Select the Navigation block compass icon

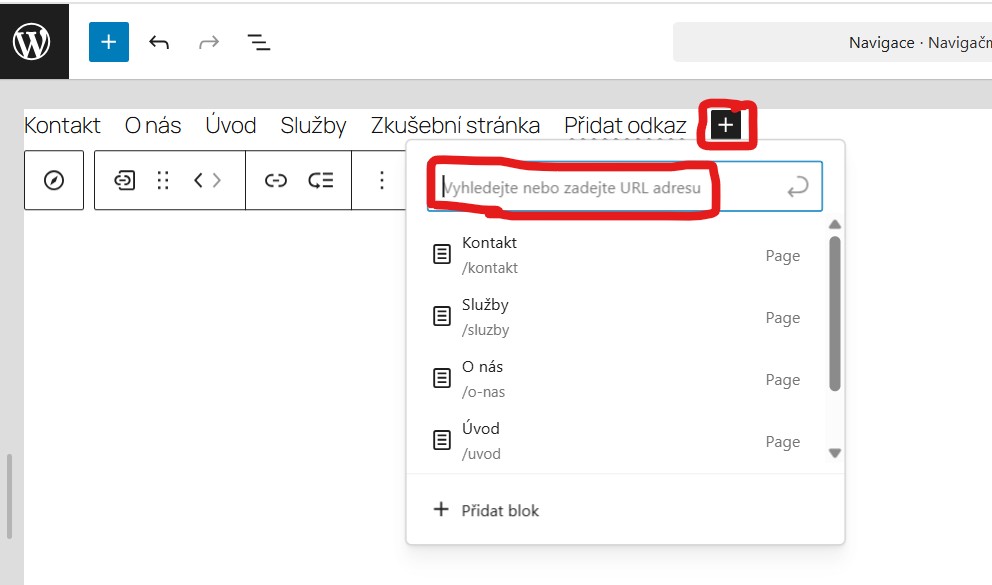pyautogui.click(x=54, y=180)
